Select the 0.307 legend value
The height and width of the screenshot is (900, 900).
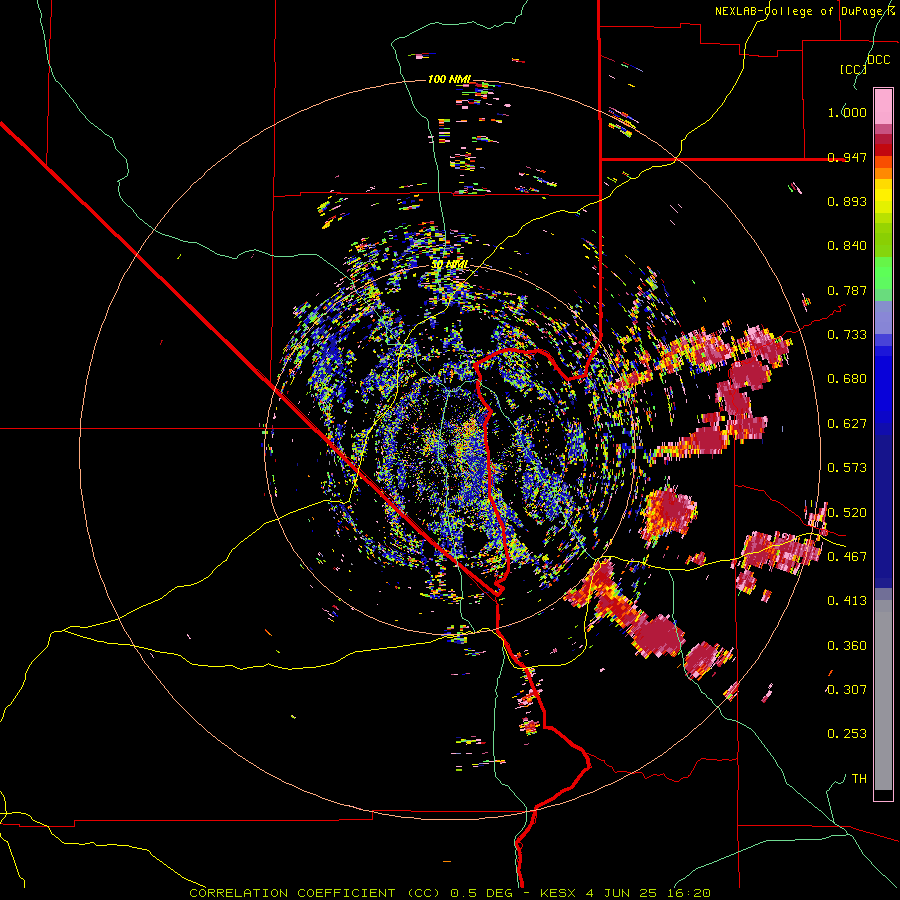(x=847, y=689)
